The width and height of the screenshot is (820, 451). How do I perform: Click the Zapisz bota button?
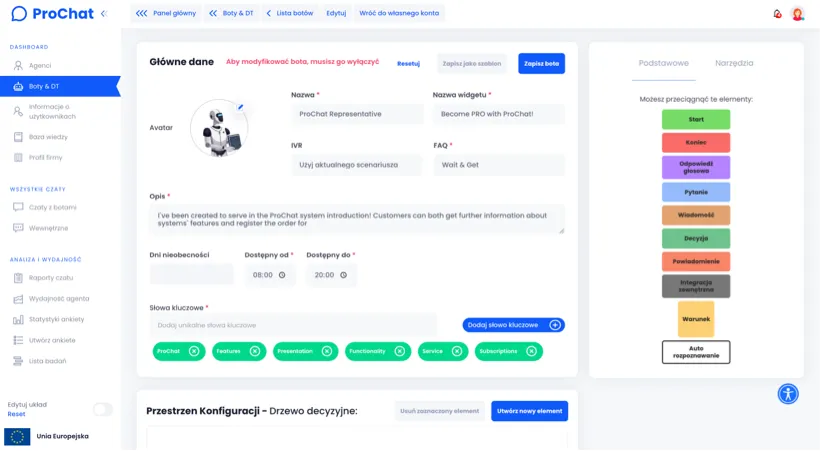click(541, 63)
